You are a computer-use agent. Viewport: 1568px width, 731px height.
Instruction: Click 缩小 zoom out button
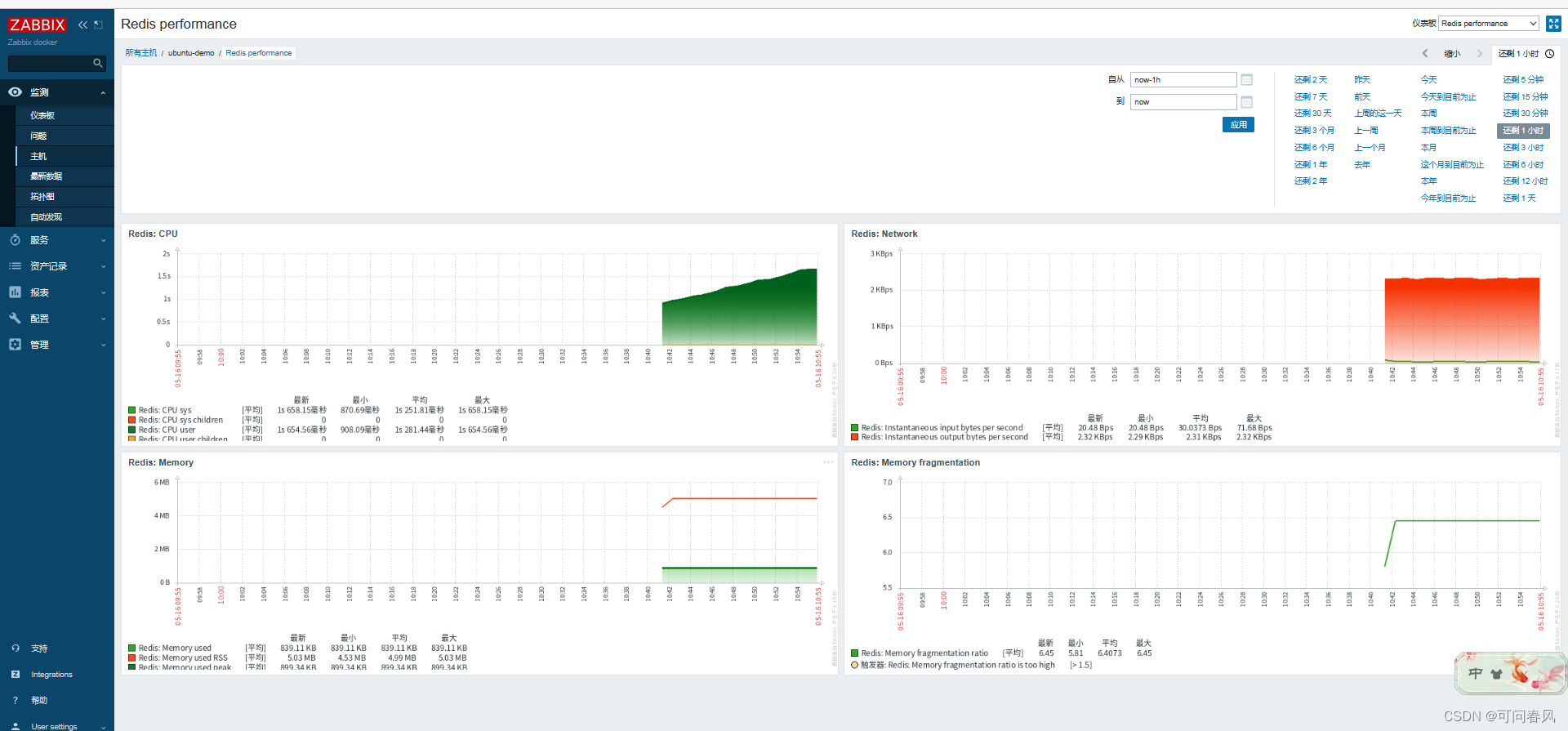[x=1452, y=54]
